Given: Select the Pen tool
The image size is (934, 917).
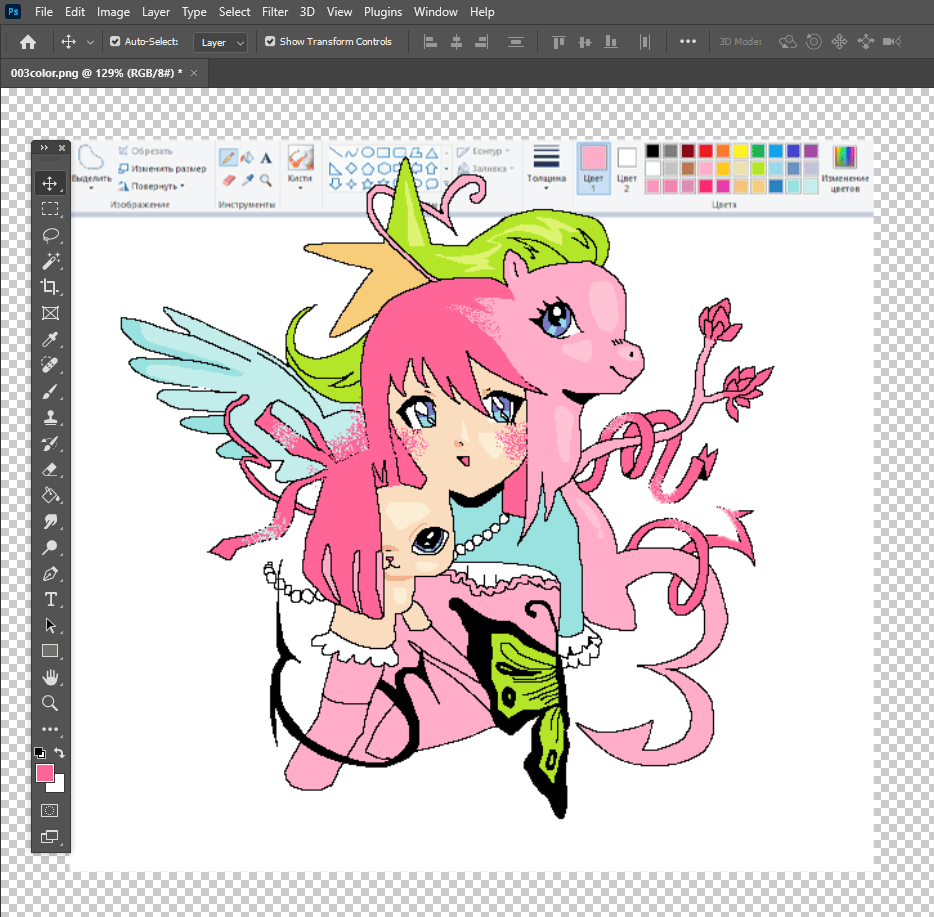Looking at the screenshot, I should point(50,573).
